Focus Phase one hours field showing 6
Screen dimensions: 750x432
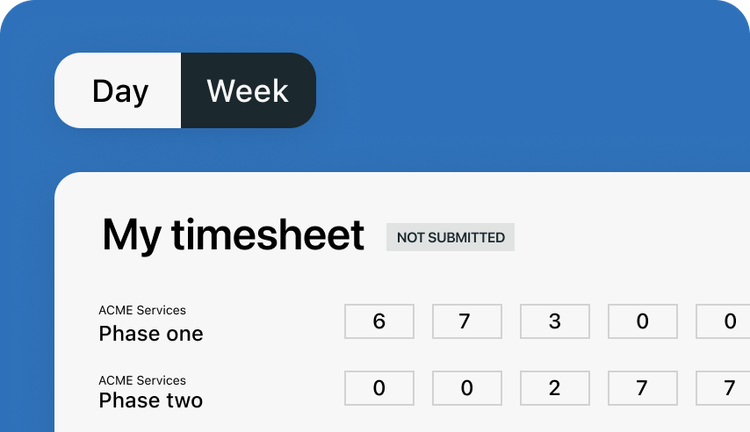click(x=379, y=321)
